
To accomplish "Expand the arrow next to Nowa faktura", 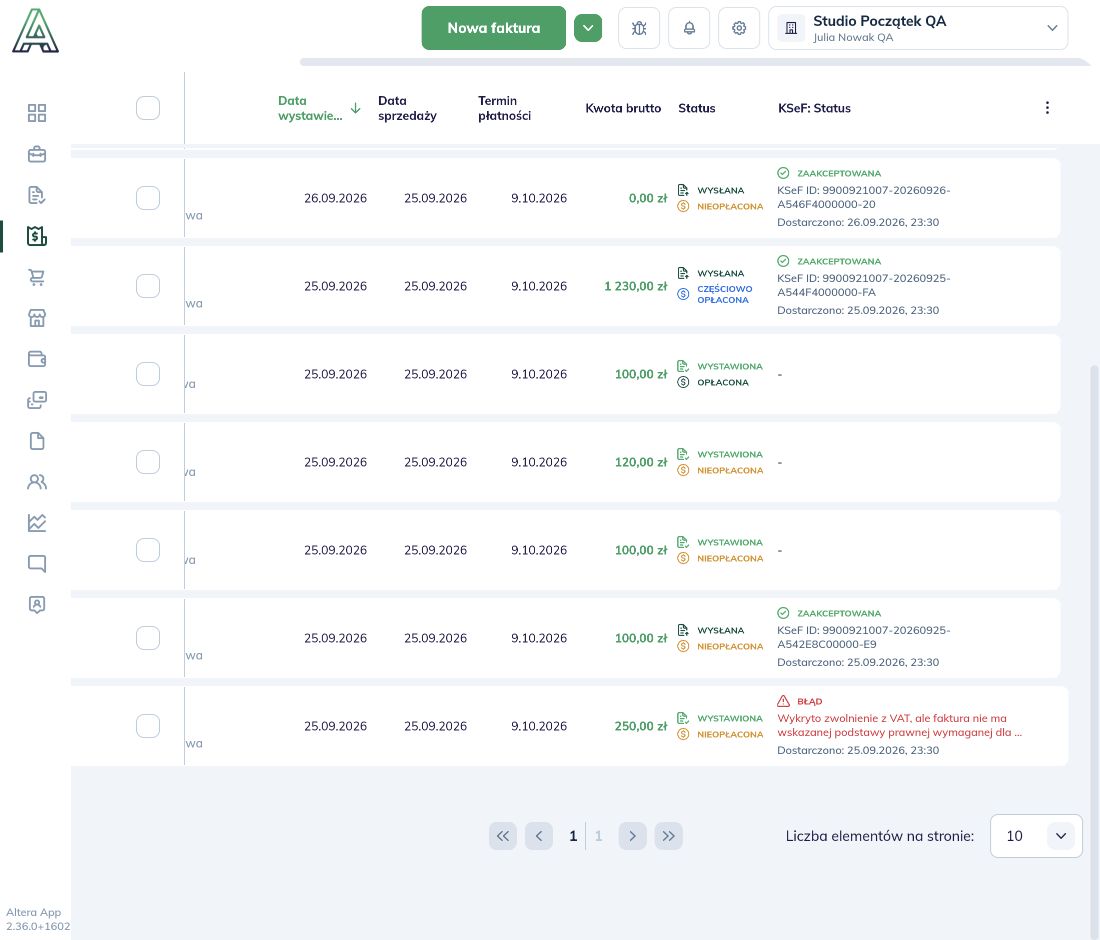I will coord(588,28).
